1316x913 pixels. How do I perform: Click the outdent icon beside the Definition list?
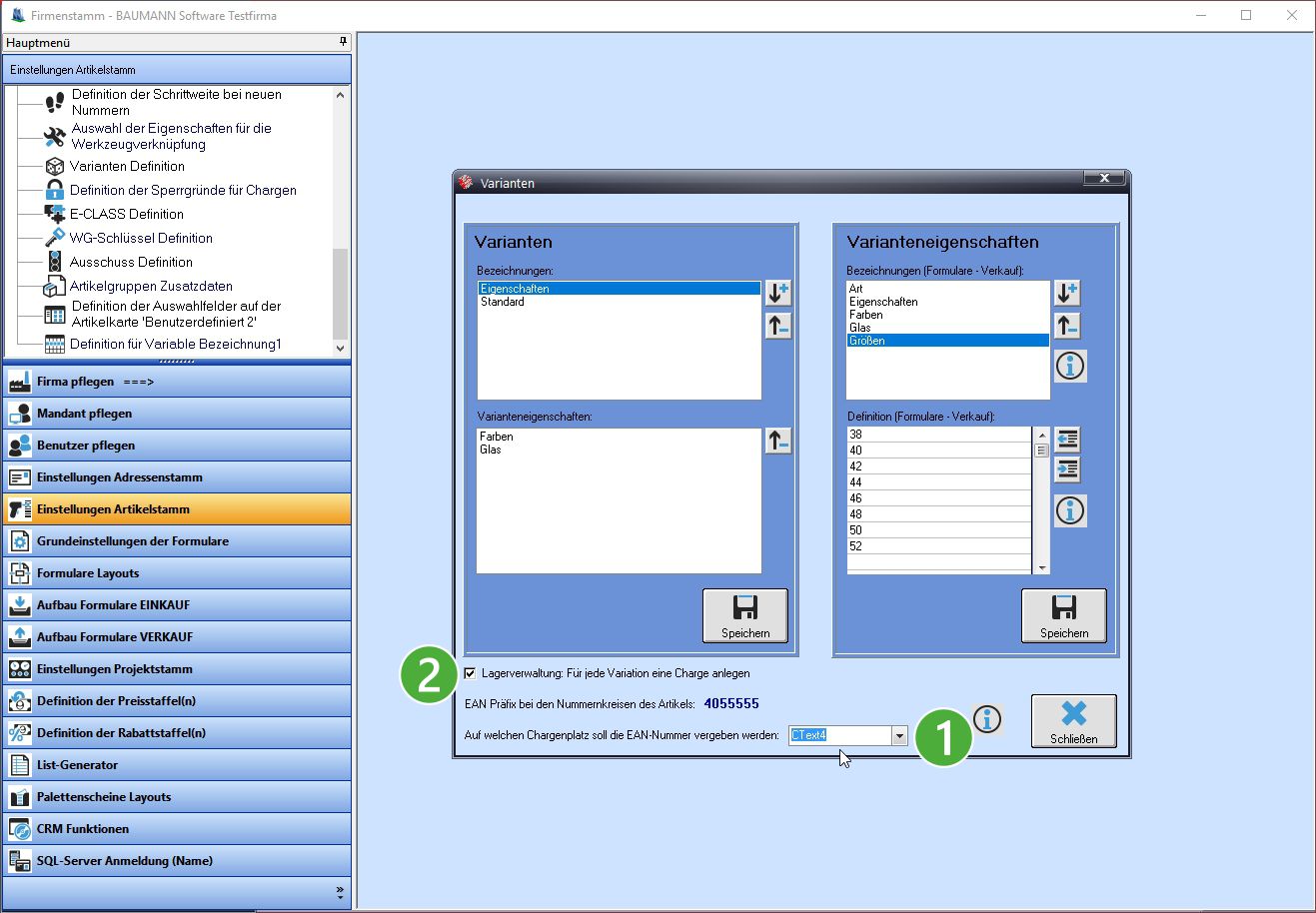tap(1067, 439)
